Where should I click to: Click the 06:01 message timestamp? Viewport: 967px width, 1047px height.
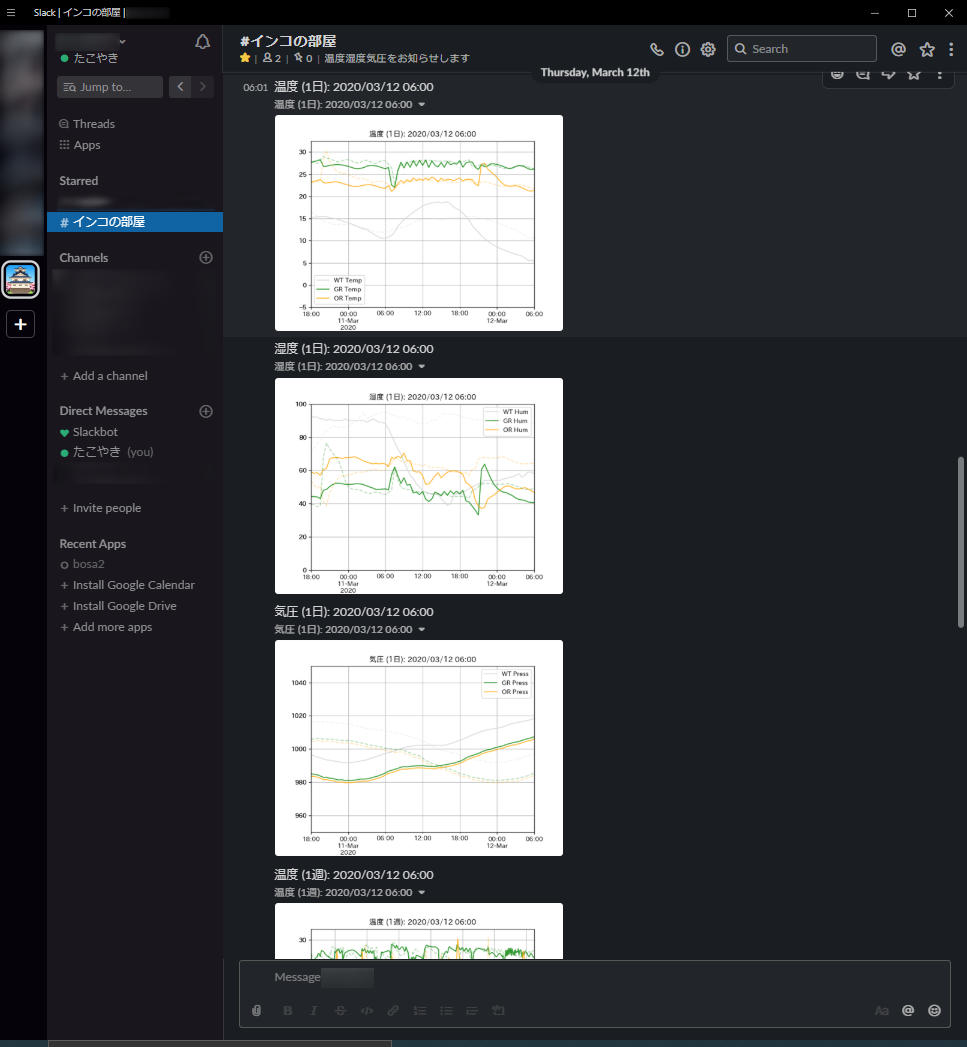[255, 87]
